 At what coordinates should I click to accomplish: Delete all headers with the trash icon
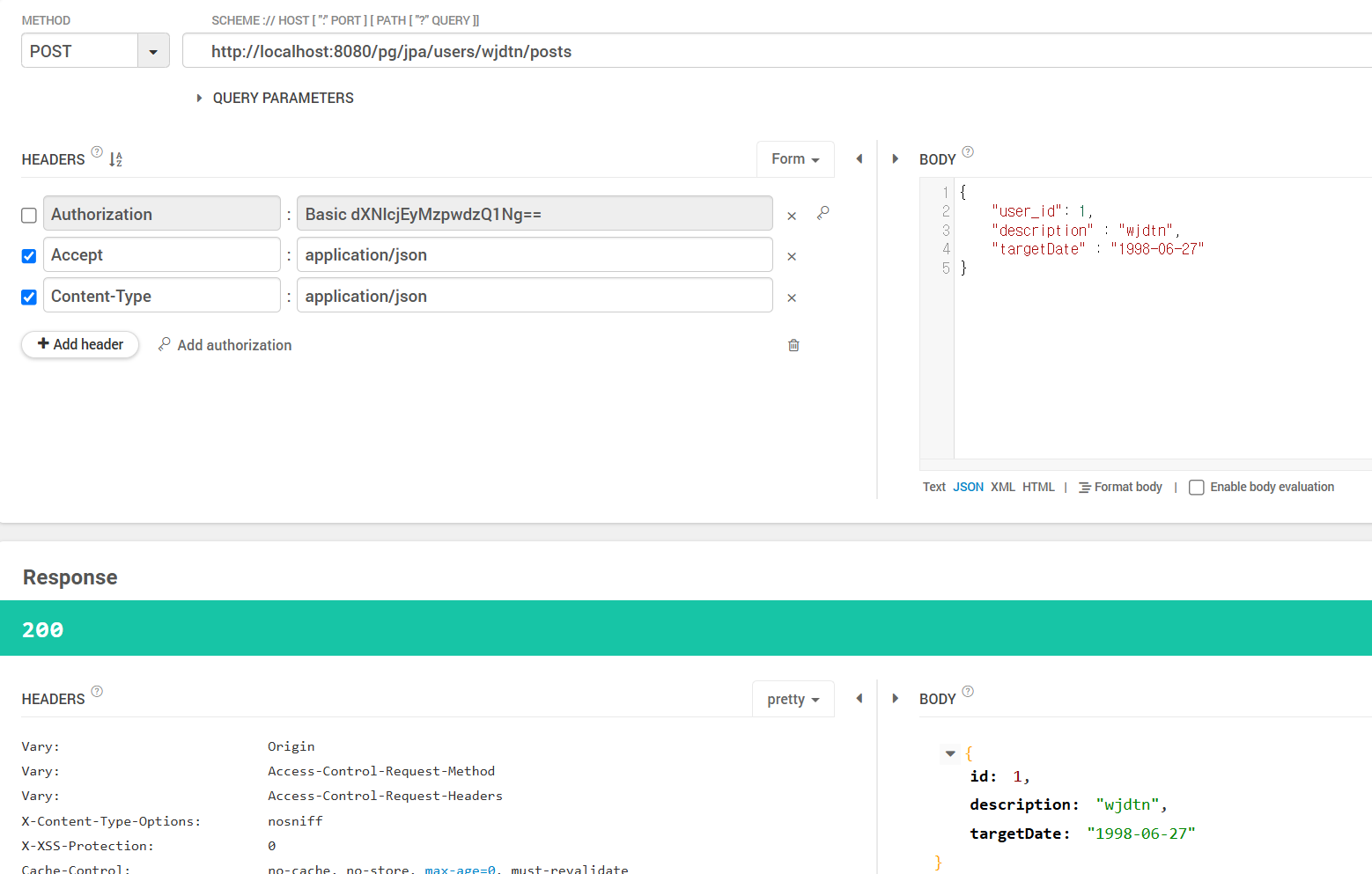coord(793,345)
